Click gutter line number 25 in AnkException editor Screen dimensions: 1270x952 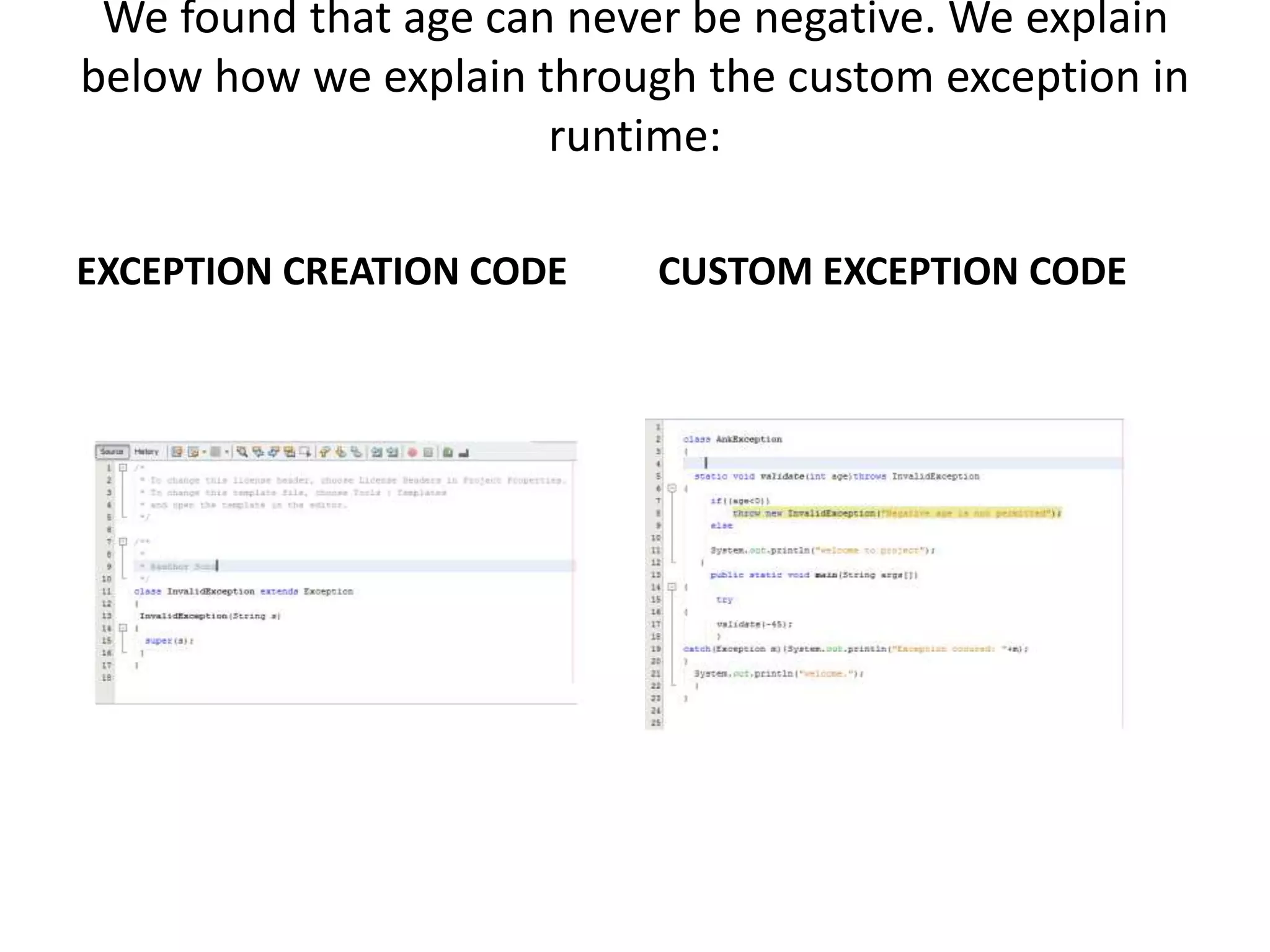point(655,723)
